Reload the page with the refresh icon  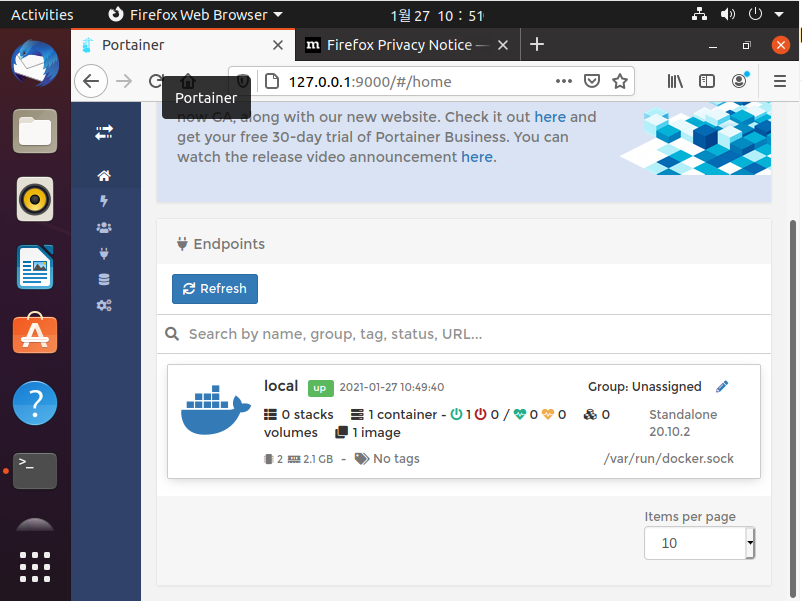155,81
